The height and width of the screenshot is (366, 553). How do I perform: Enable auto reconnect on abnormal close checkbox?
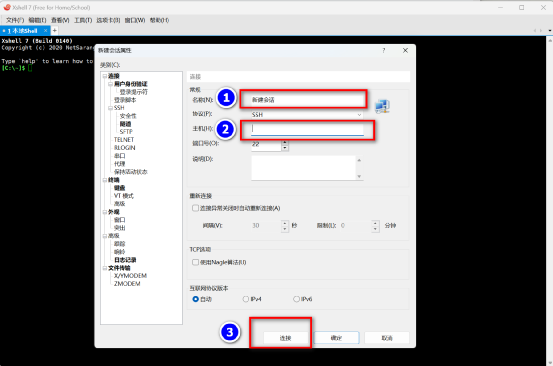[x=195, y=208]
